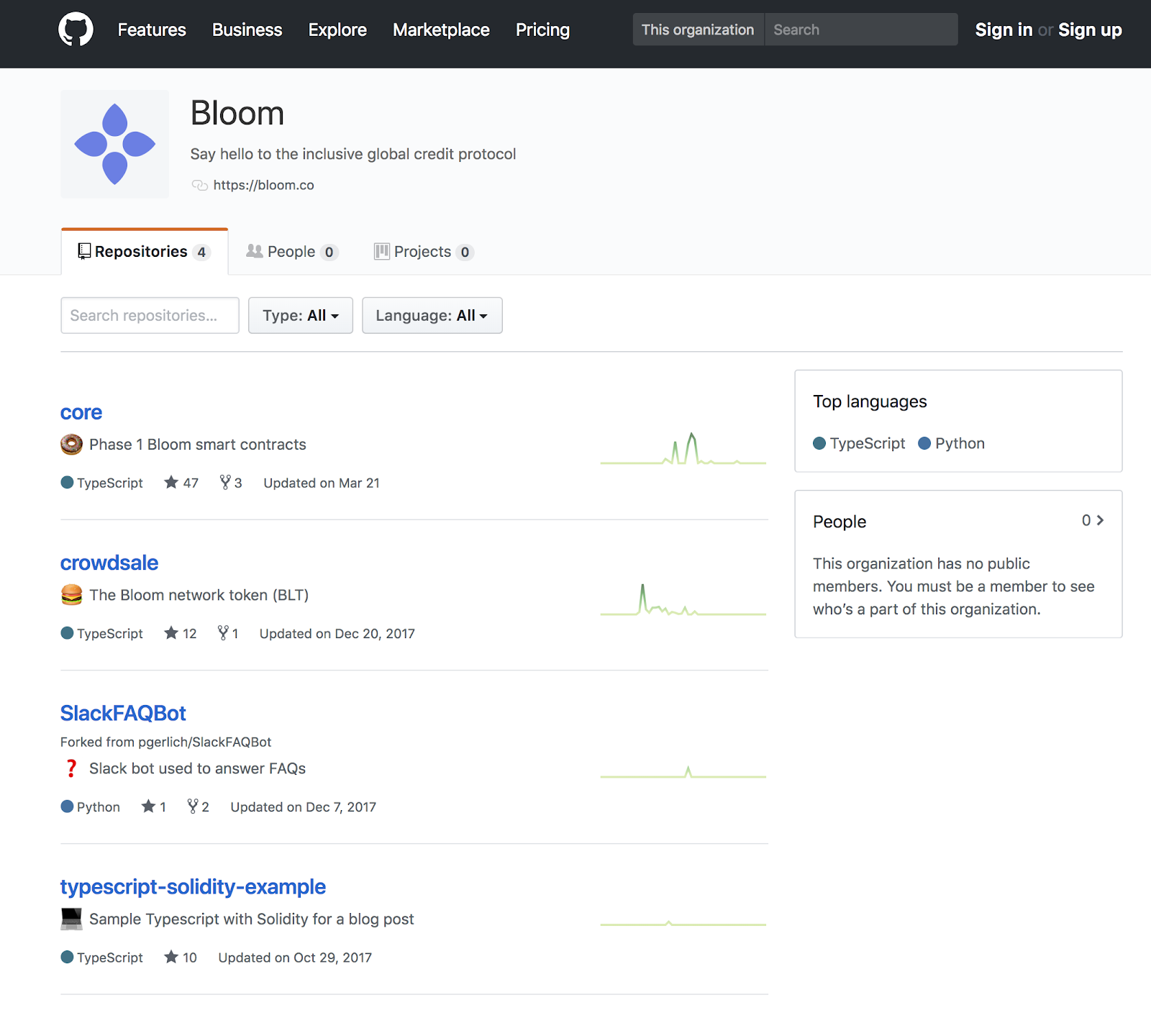Click the Bloom organization title
This screenshot has height=1036, width=1151.
237,113
